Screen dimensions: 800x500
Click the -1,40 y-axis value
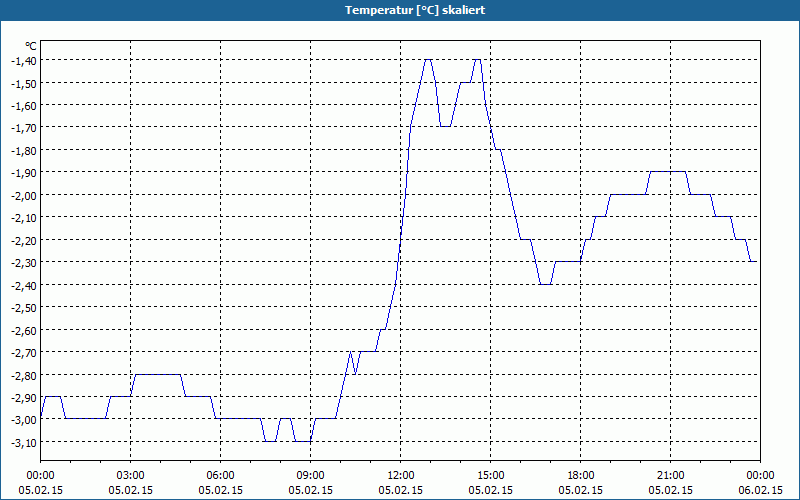[24, 60]
